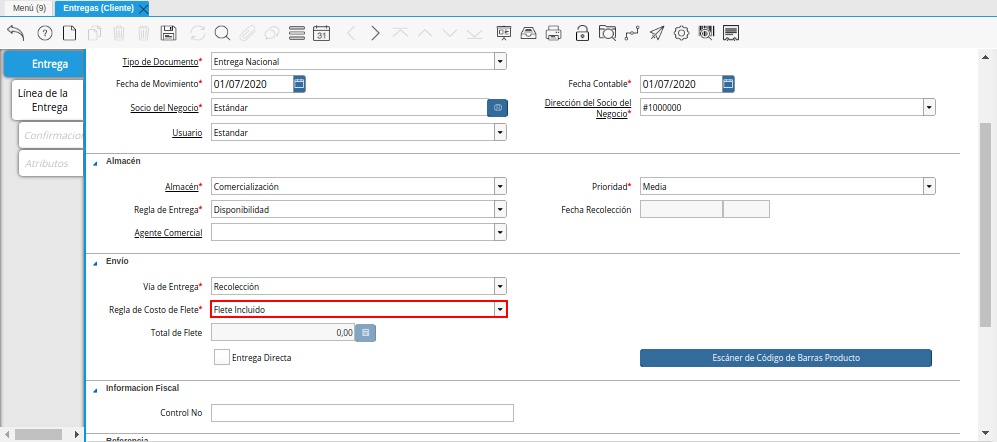Click the archive tray icon
This screenshot has height=442, width=997.
[528, 33]
